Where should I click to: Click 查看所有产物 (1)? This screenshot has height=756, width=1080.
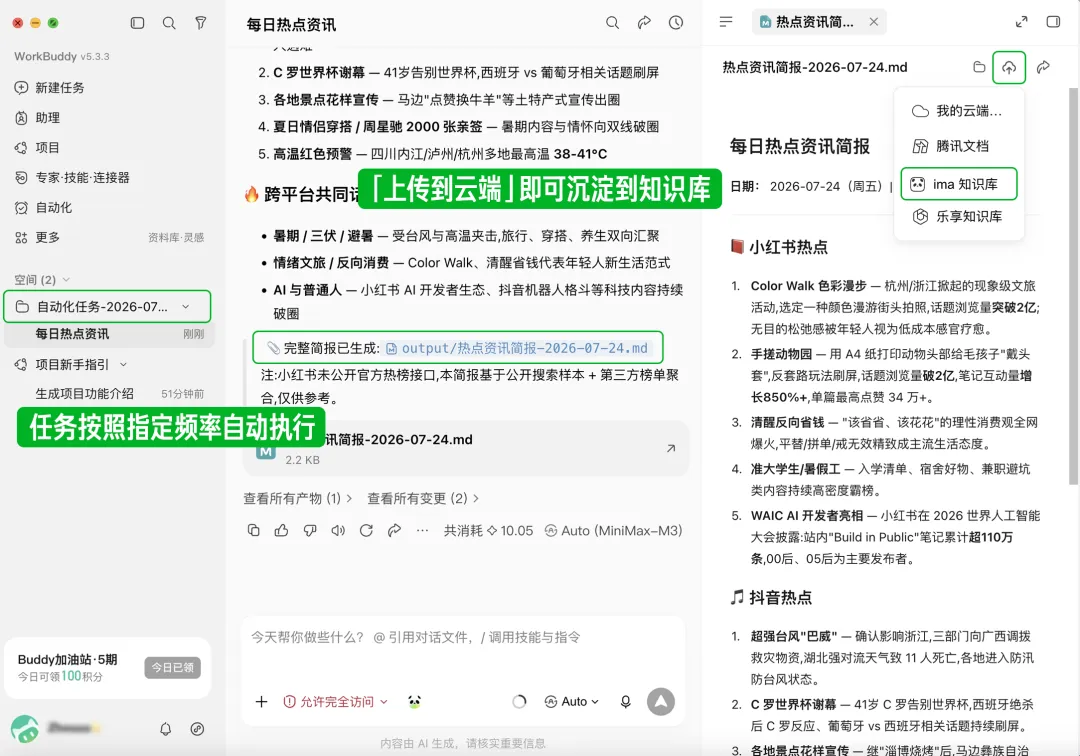click(x=298, y=498)
